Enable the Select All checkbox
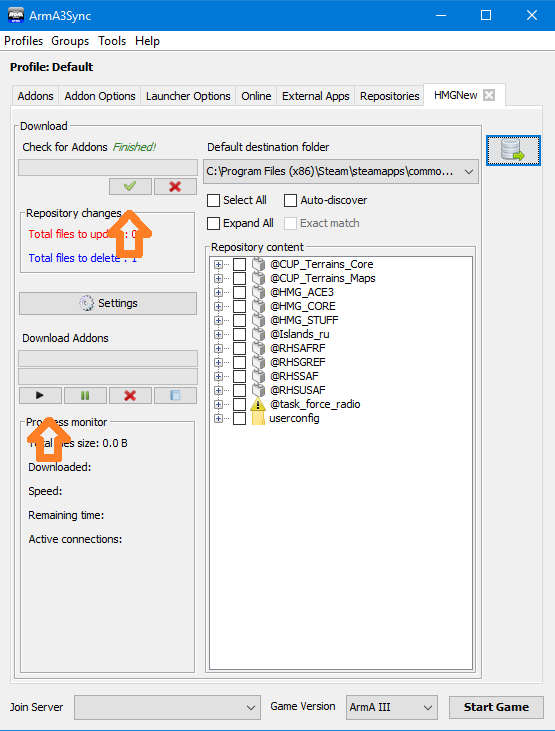The width and height of the screenshot is (555, 731). pos(214,200)
